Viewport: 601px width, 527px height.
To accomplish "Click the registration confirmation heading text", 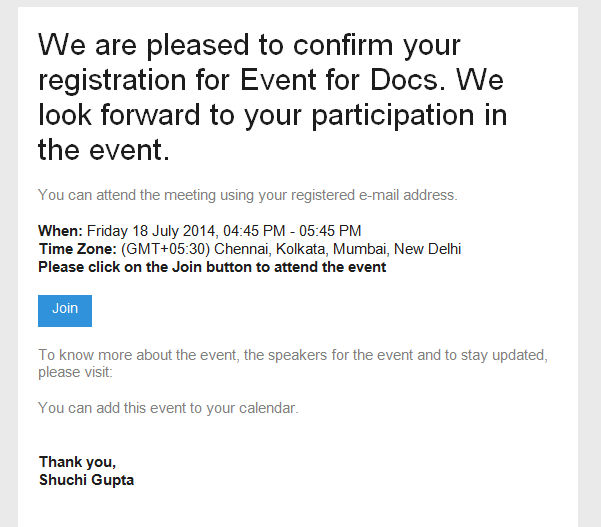I will pos(273,97).
